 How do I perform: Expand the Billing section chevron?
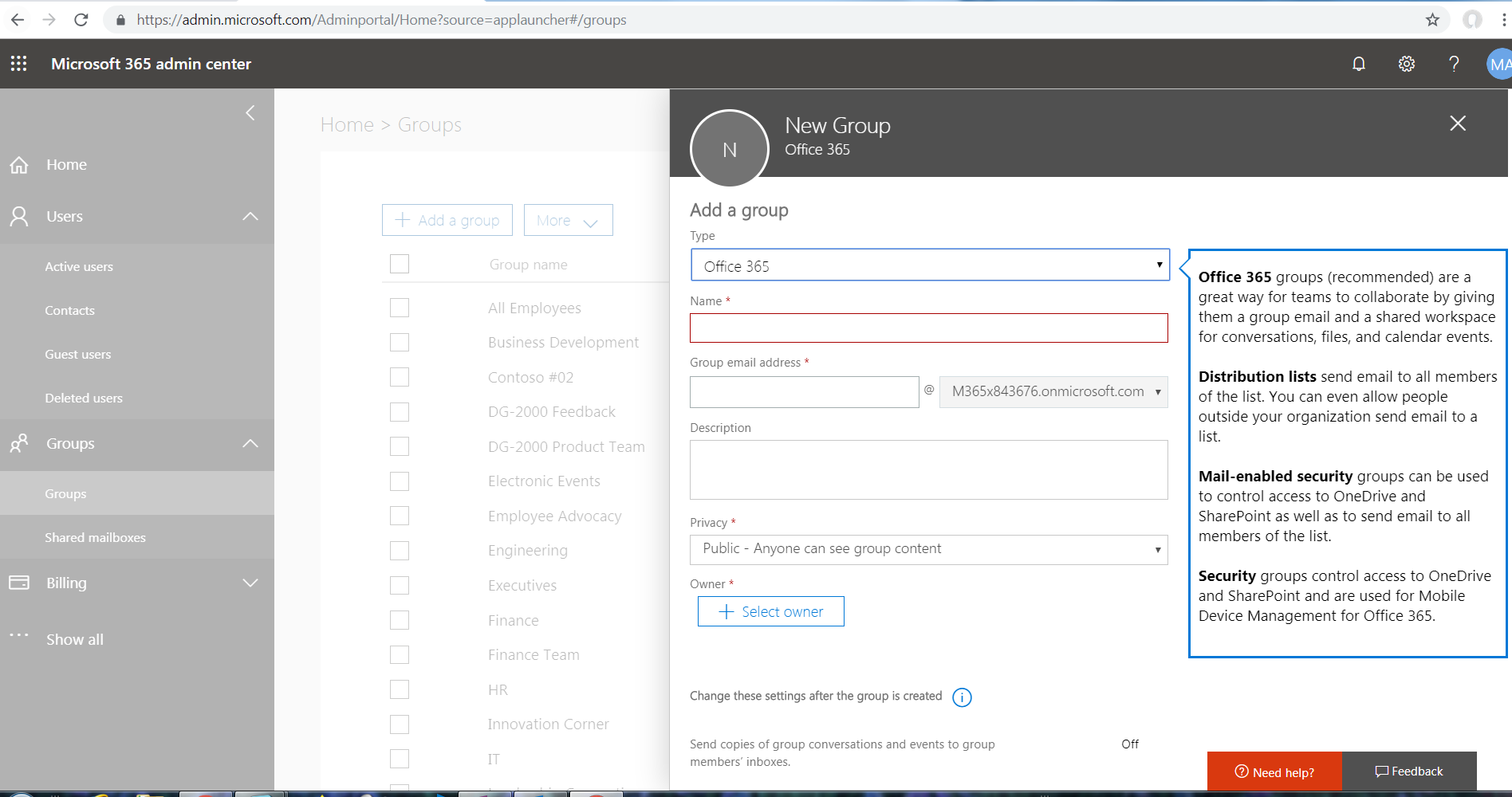coord(250,583)
